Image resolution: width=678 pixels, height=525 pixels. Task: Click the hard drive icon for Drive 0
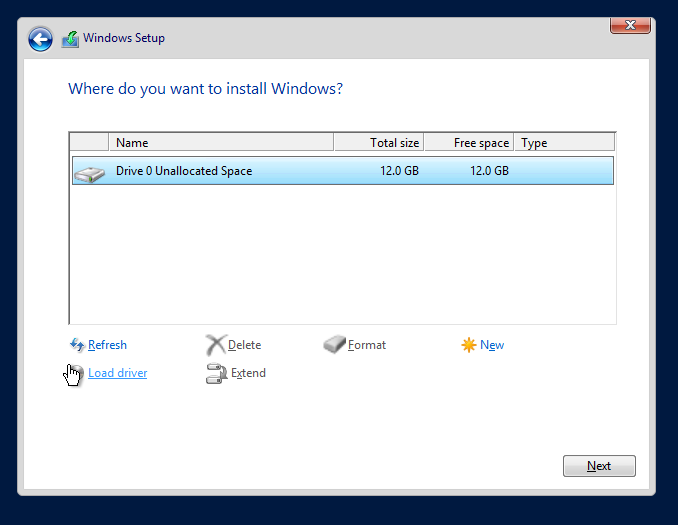[89, 172]
